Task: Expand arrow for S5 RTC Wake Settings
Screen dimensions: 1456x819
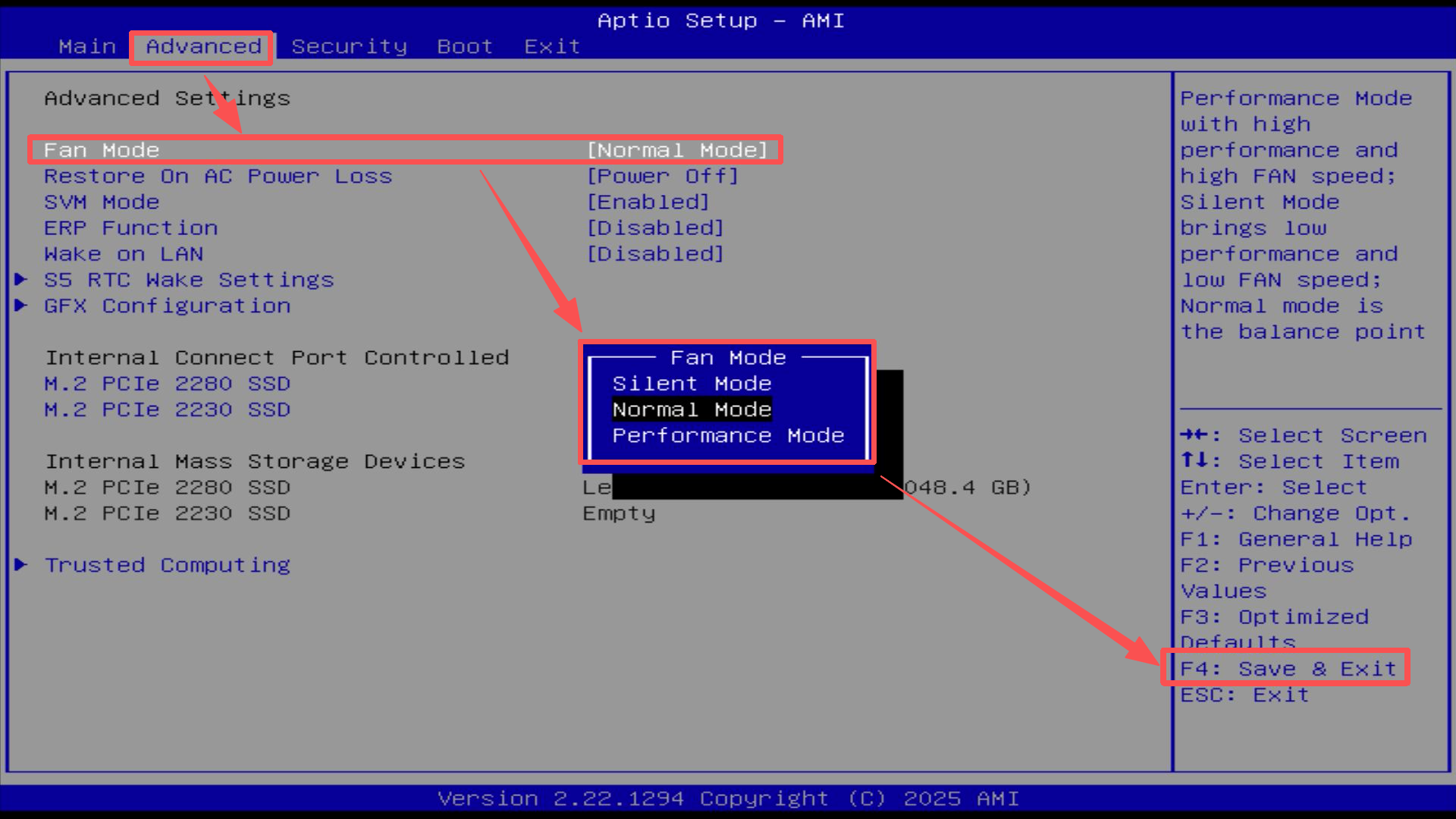Action: point(21,280)
